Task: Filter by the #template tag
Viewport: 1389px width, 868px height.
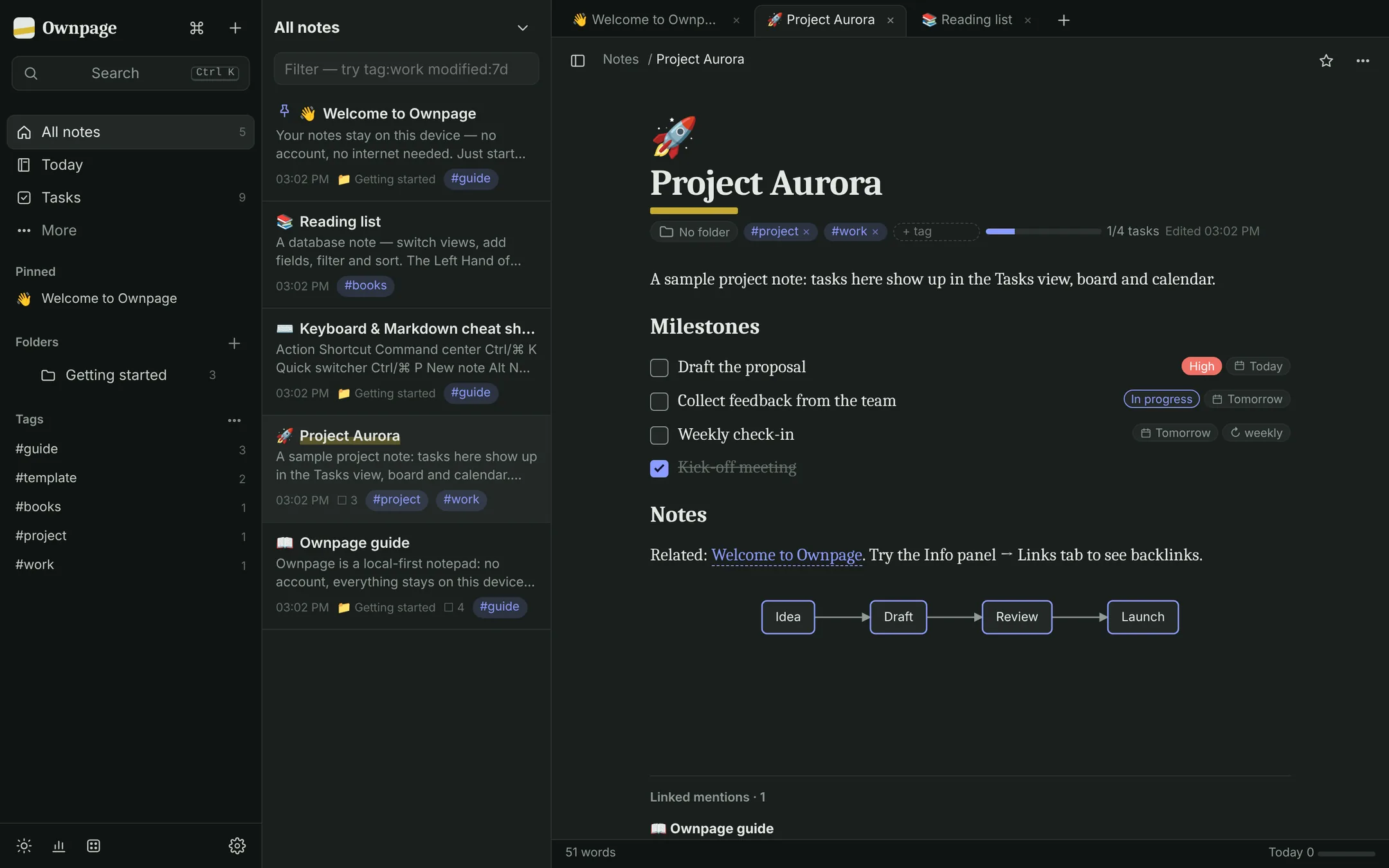Action: (131, 478)
